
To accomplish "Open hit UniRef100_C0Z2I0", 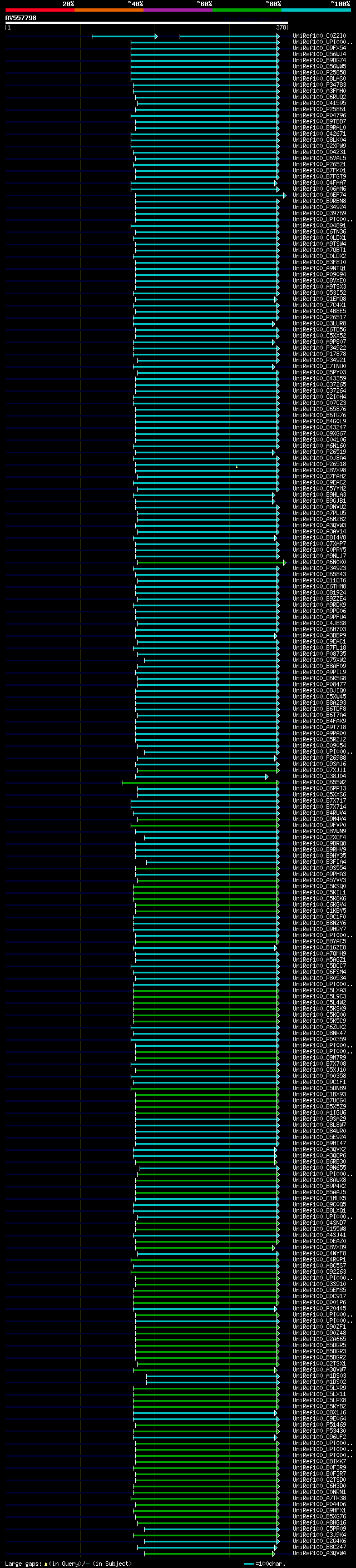I will pos(319,36).
